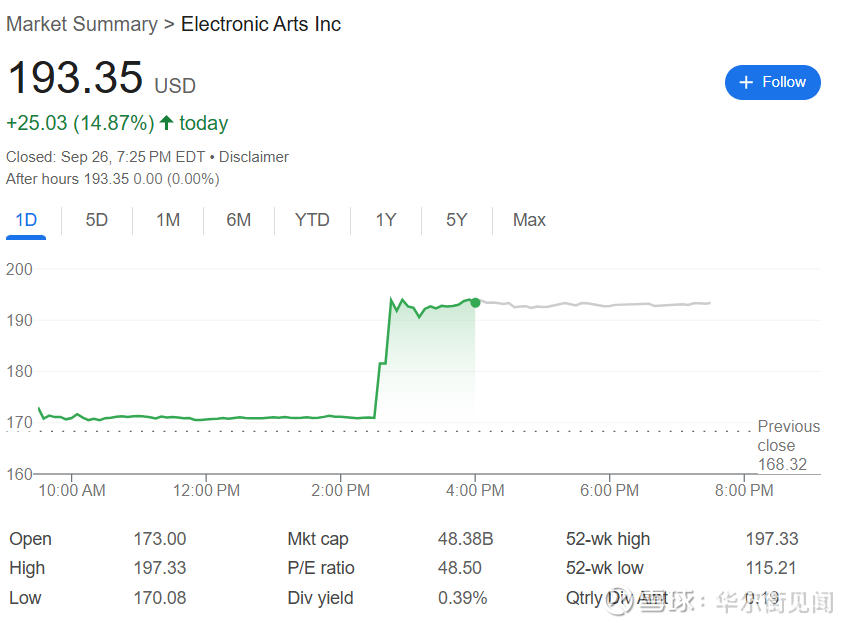Select the Max range tab

tap(529, 220)
